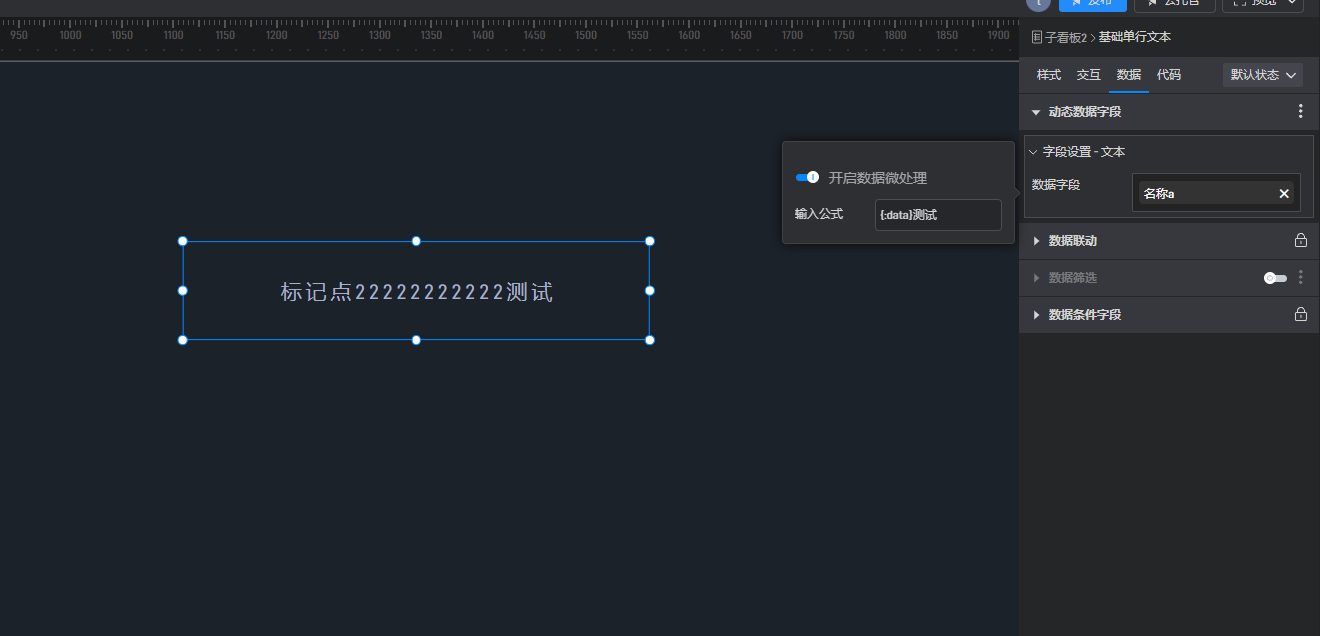Remove the 名称a field with the X icon
The width and height of the screenshot is (1320, 636).
tap(1284, 194)
